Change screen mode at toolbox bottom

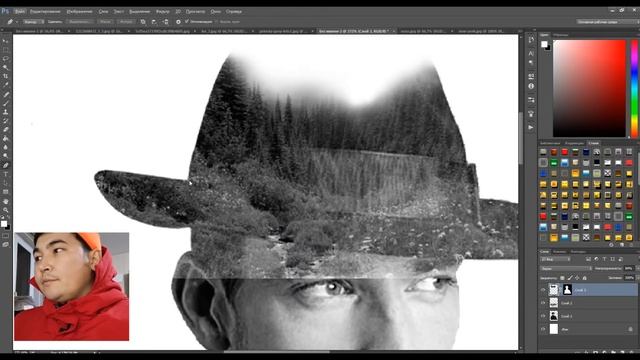[x=5, y=244]
